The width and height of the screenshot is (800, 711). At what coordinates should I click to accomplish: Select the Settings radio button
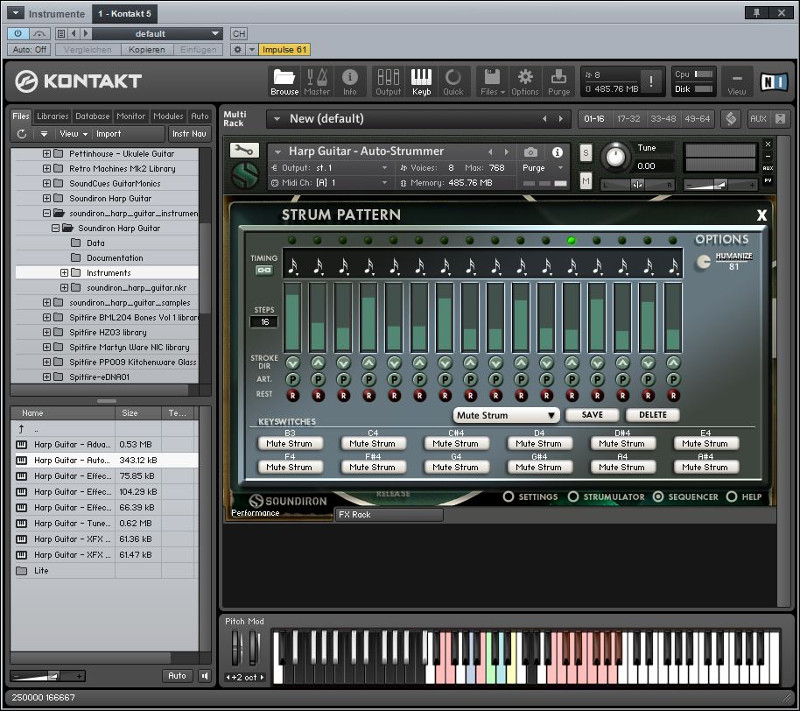point(508,497)
